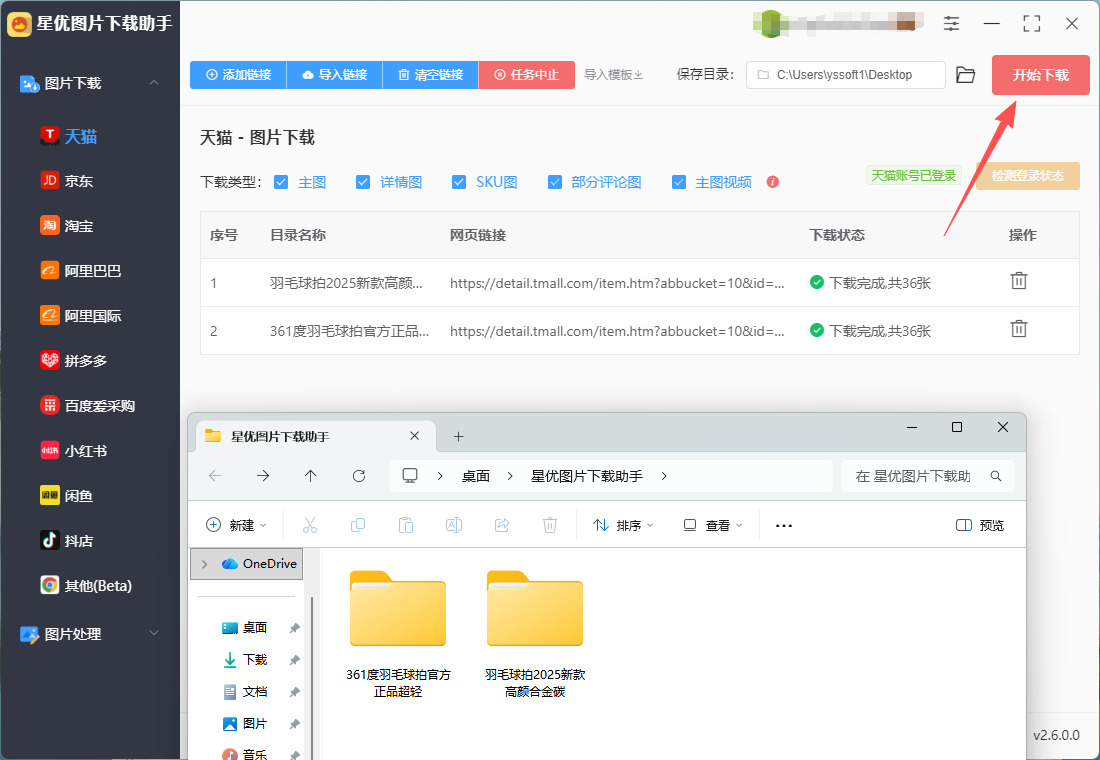1100x760 pixels.
Task: Disable the 部分评论图 checkbox
Action: coord(555,182)
